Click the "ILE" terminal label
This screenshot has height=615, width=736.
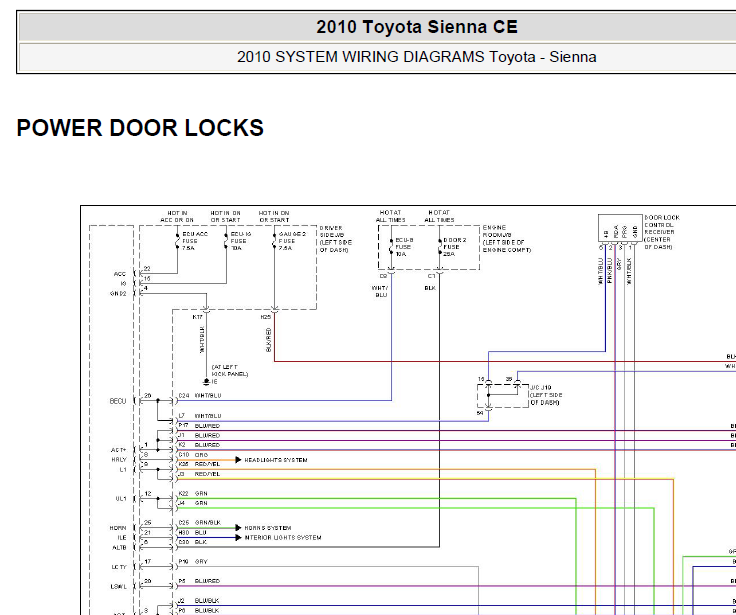[122, 538]
